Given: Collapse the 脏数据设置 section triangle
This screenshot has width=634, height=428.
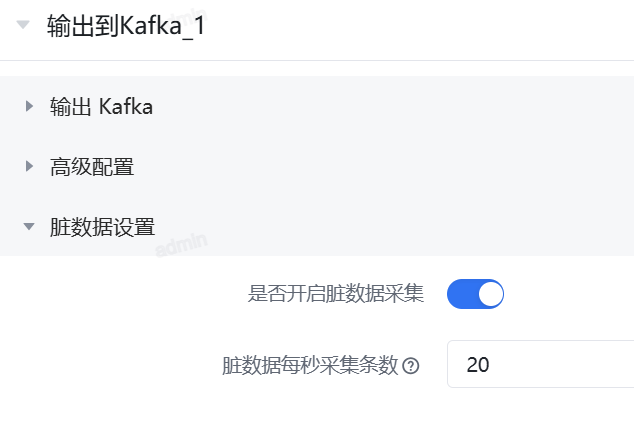Looking at the screenshot, I should [x=29, y=227].
